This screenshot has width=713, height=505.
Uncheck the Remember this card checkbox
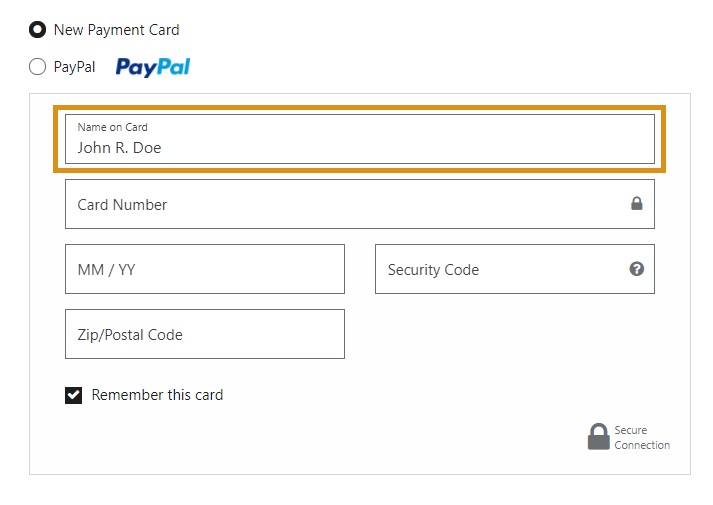(x=74, y=395)
